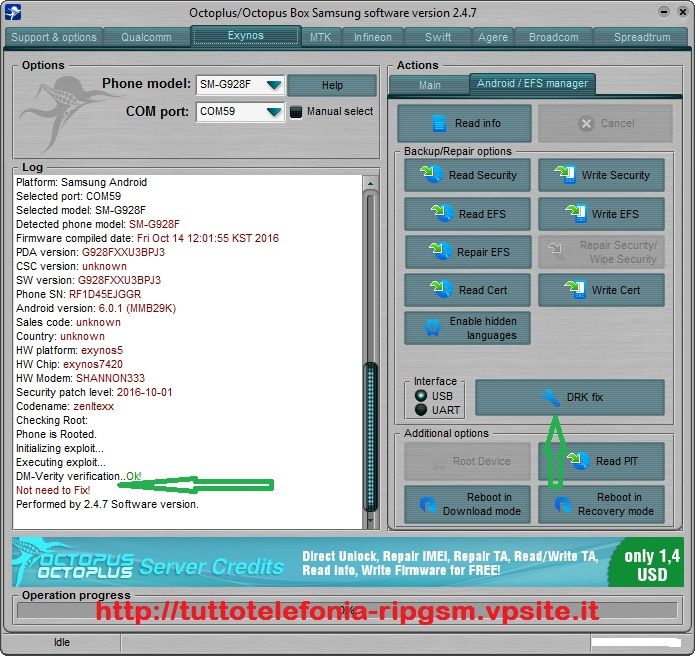
Task: Click the log scrollbar thumb
Action: [x=371, y=436]
